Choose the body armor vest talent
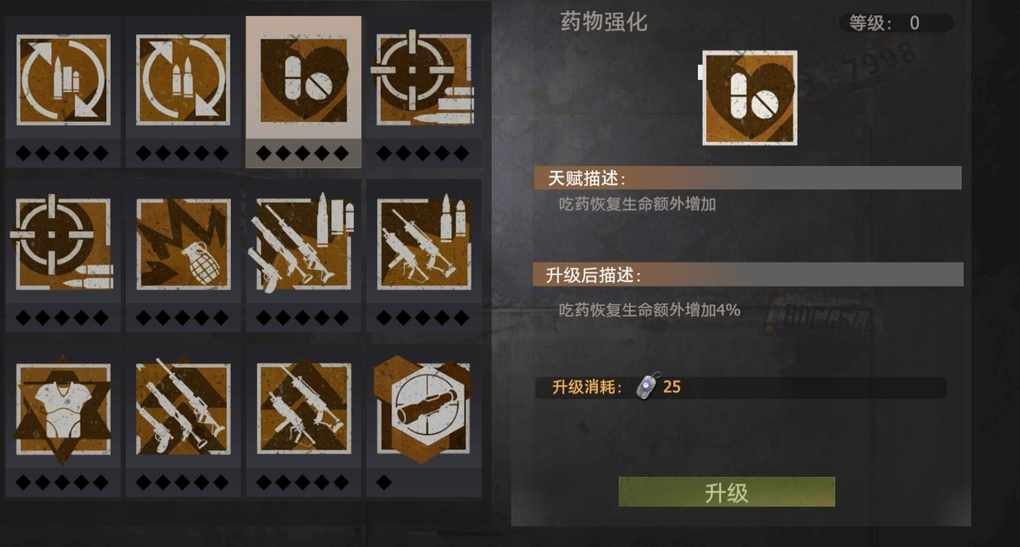Image resolution: width=1020 pixels, height=547 pixels. pyautogui.click(x=63, y=408)
